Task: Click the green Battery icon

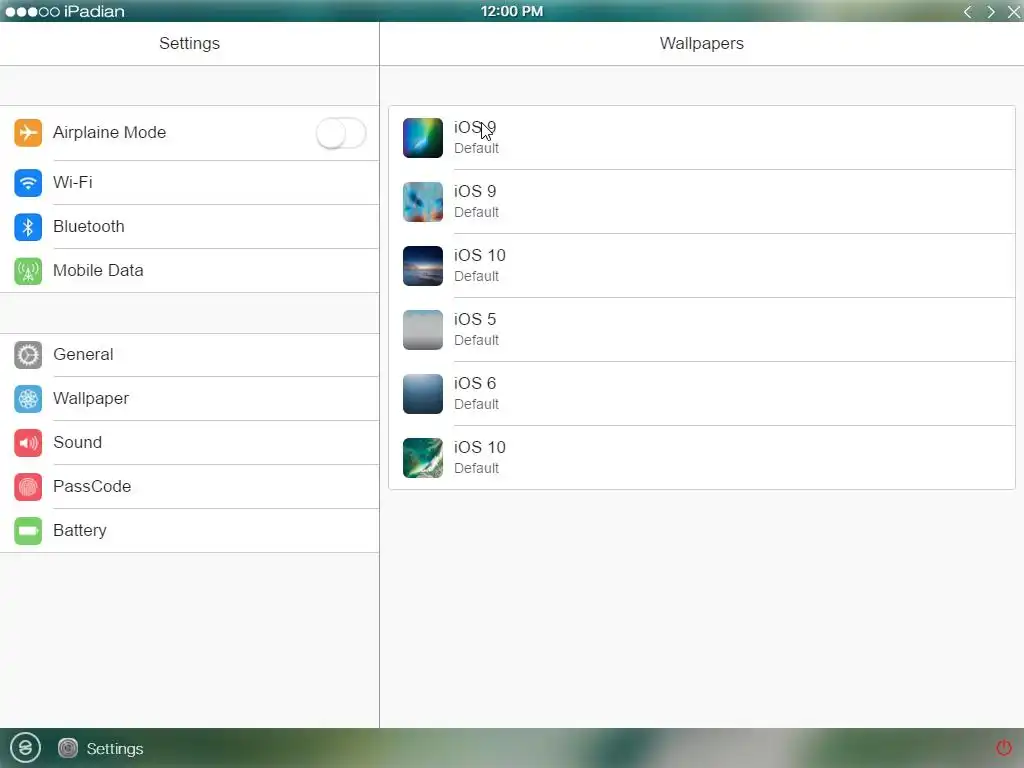Action: coord(28,531)
